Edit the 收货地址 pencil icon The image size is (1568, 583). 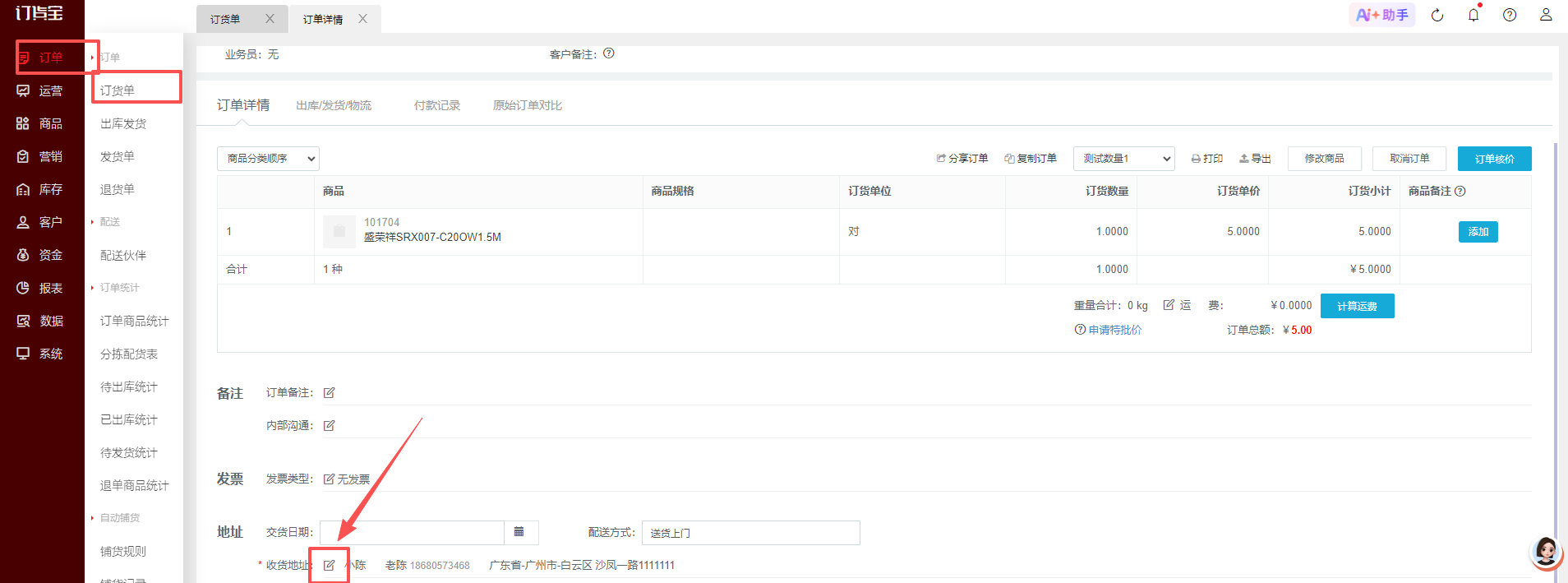click(x=329, y=565)
